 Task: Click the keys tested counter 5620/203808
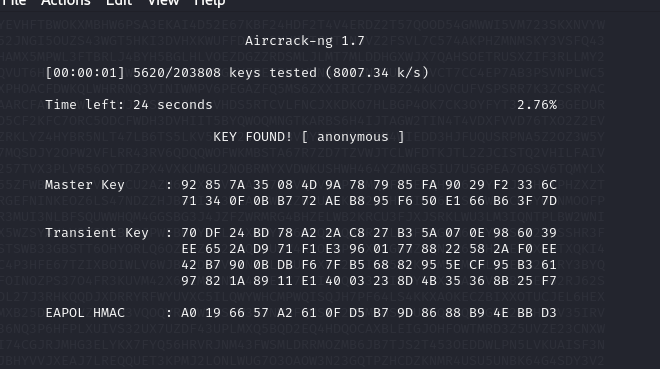tap(177, 73)
